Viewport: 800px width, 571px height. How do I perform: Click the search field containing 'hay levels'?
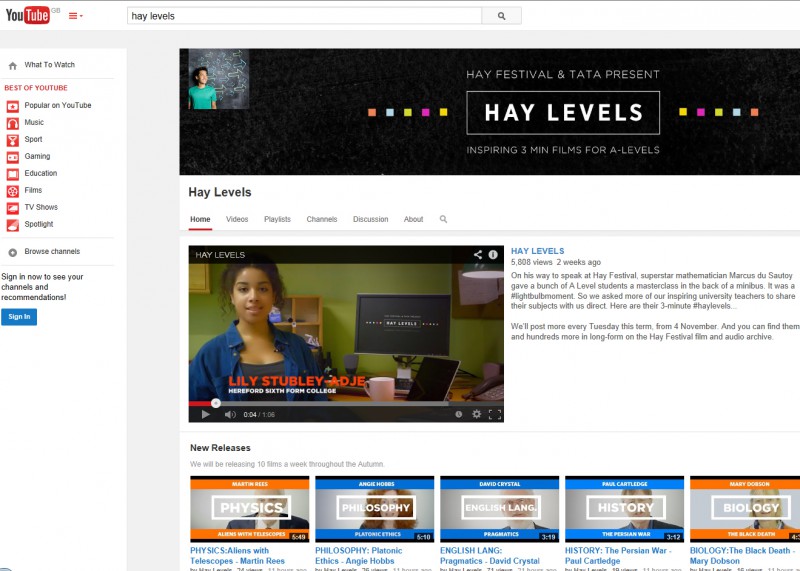point(304,16)
